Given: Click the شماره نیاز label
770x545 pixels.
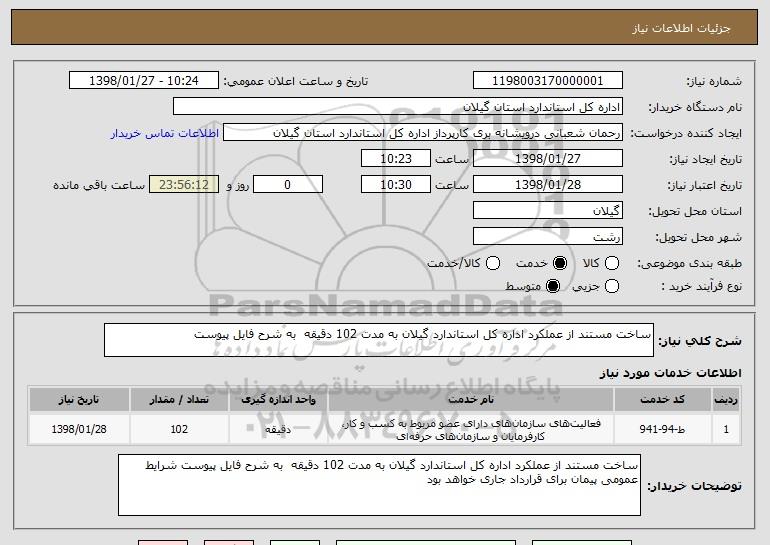Looking at the screenshot, I should click(x=714, y=82).
